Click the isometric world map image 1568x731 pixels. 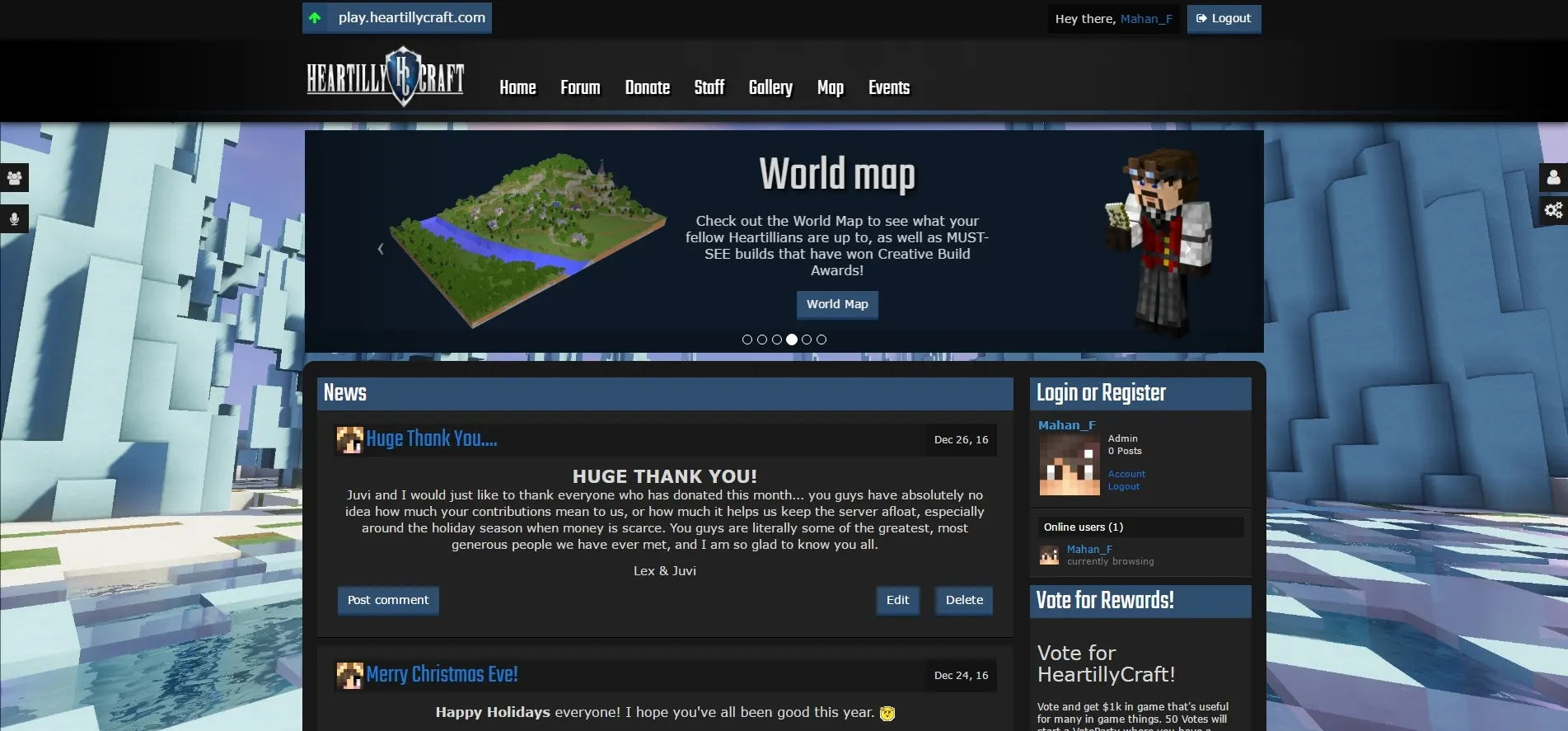527,239
